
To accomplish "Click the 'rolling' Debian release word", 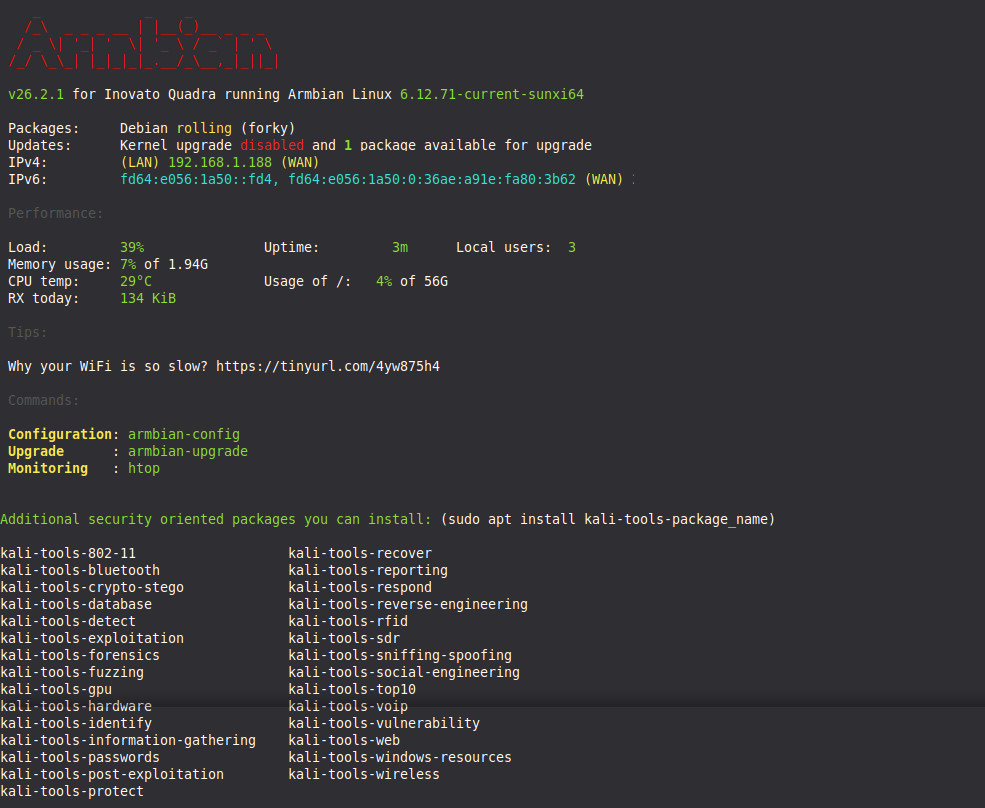I will (204, 128).
